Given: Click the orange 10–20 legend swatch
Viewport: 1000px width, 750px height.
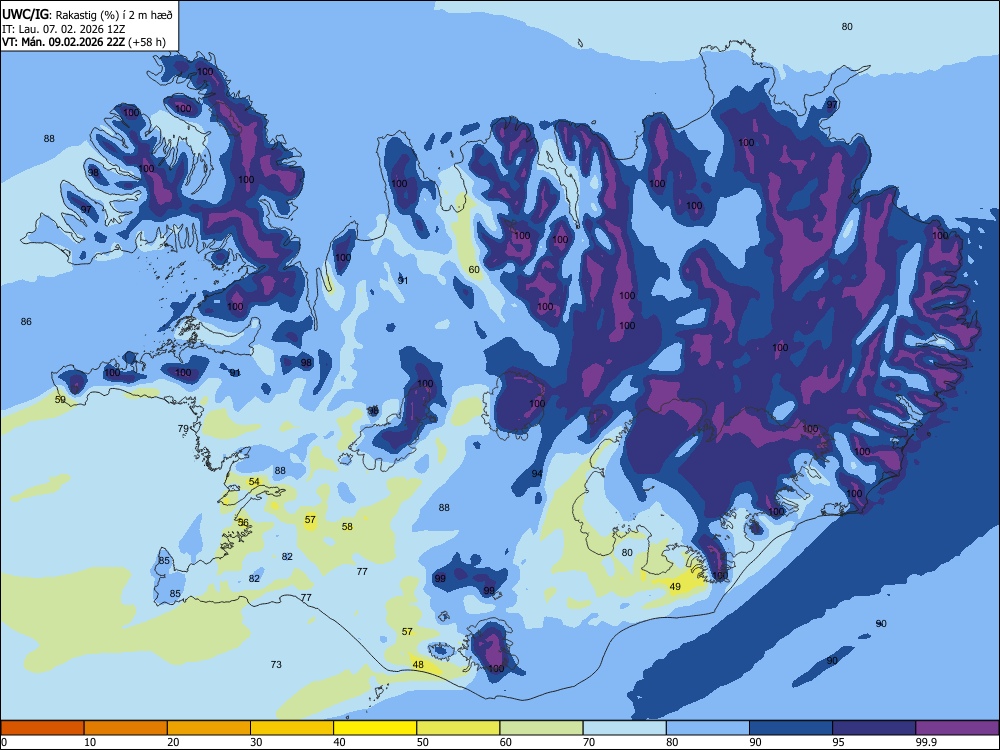Looking at the screenshot, I should click(126, 728).
